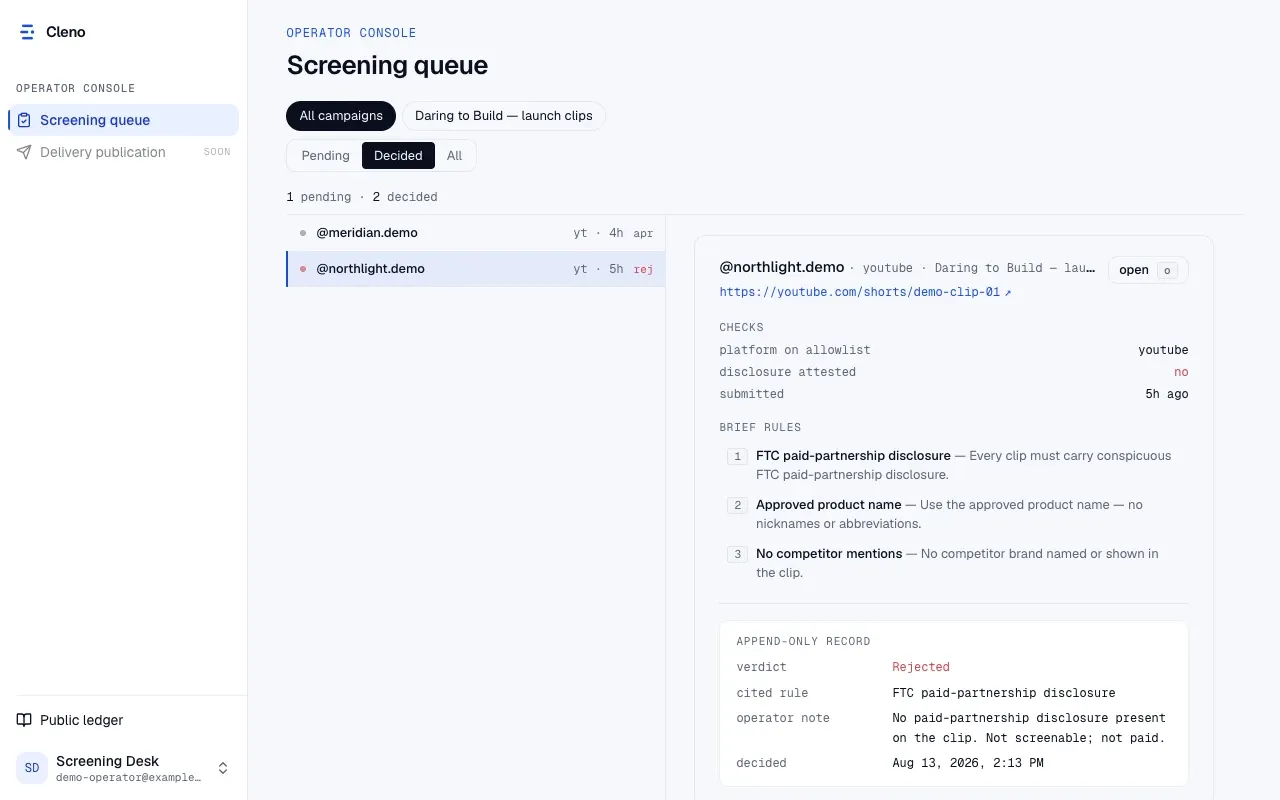
Task: Click the submitted '5h ago' value
Action: click(x=1167, y=394)
